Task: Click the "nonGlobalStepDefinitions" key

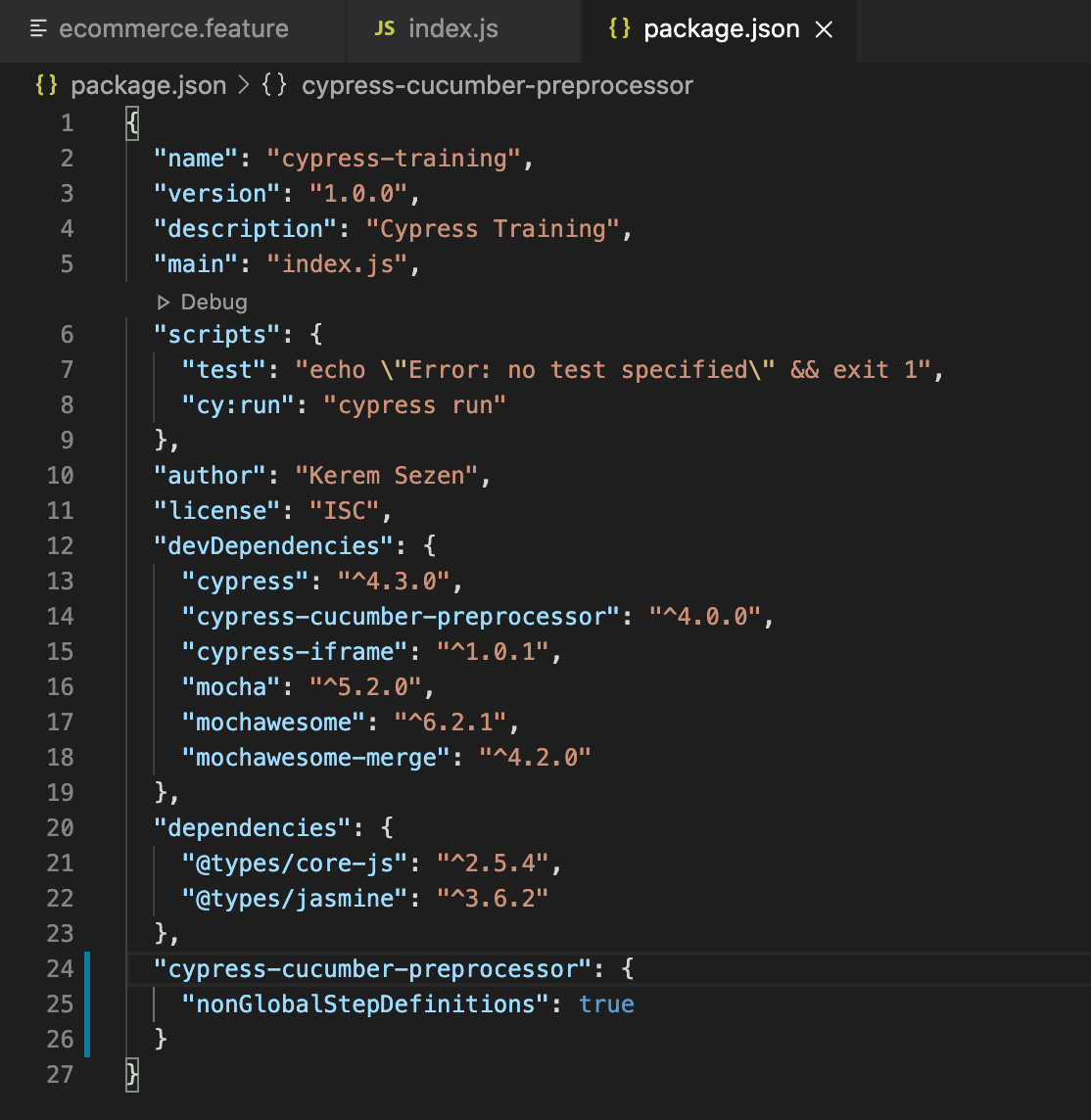Action: point(366,1004)
